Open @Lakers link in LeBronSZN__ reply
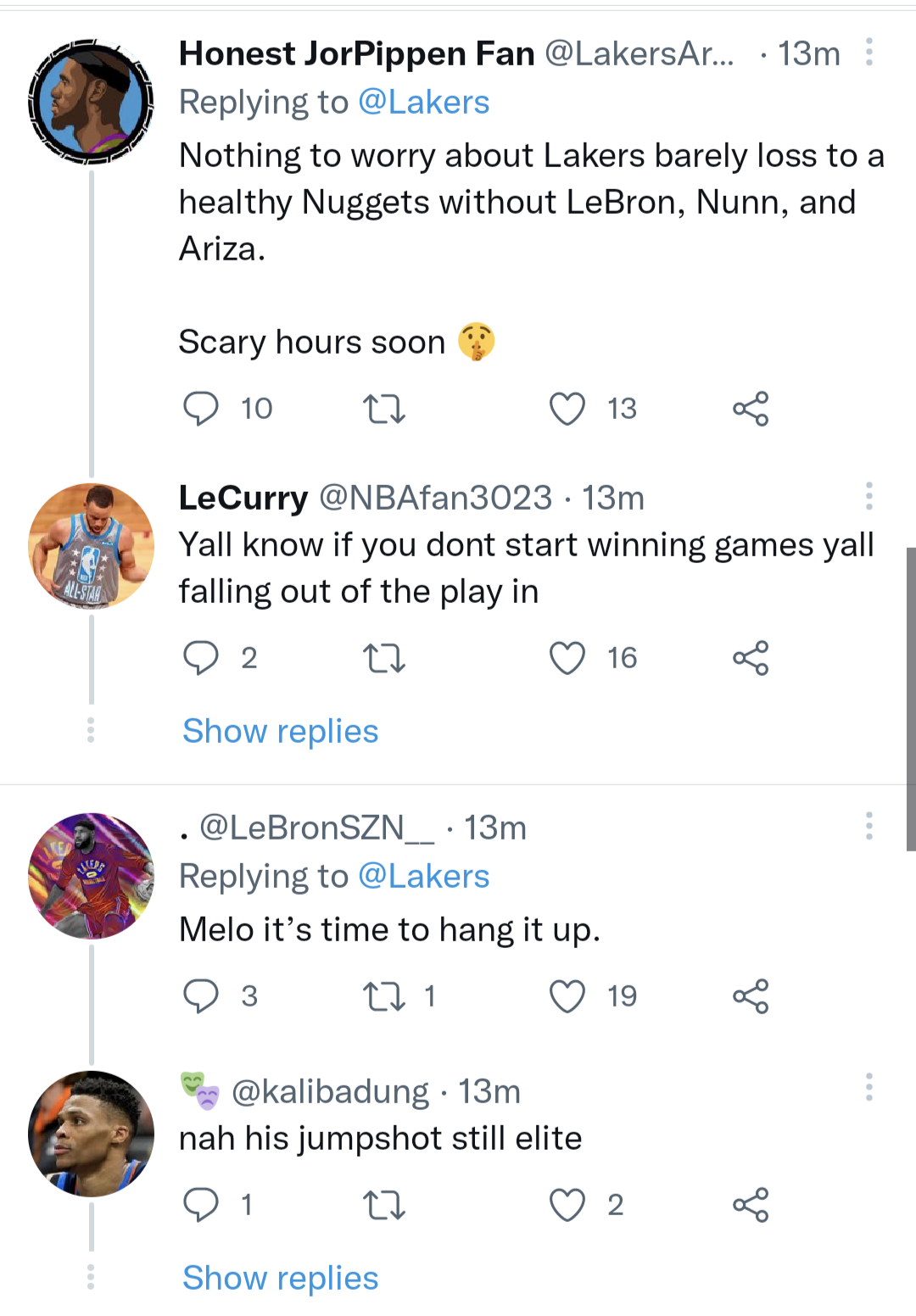The image size is (916, 1316). (424, 877)
